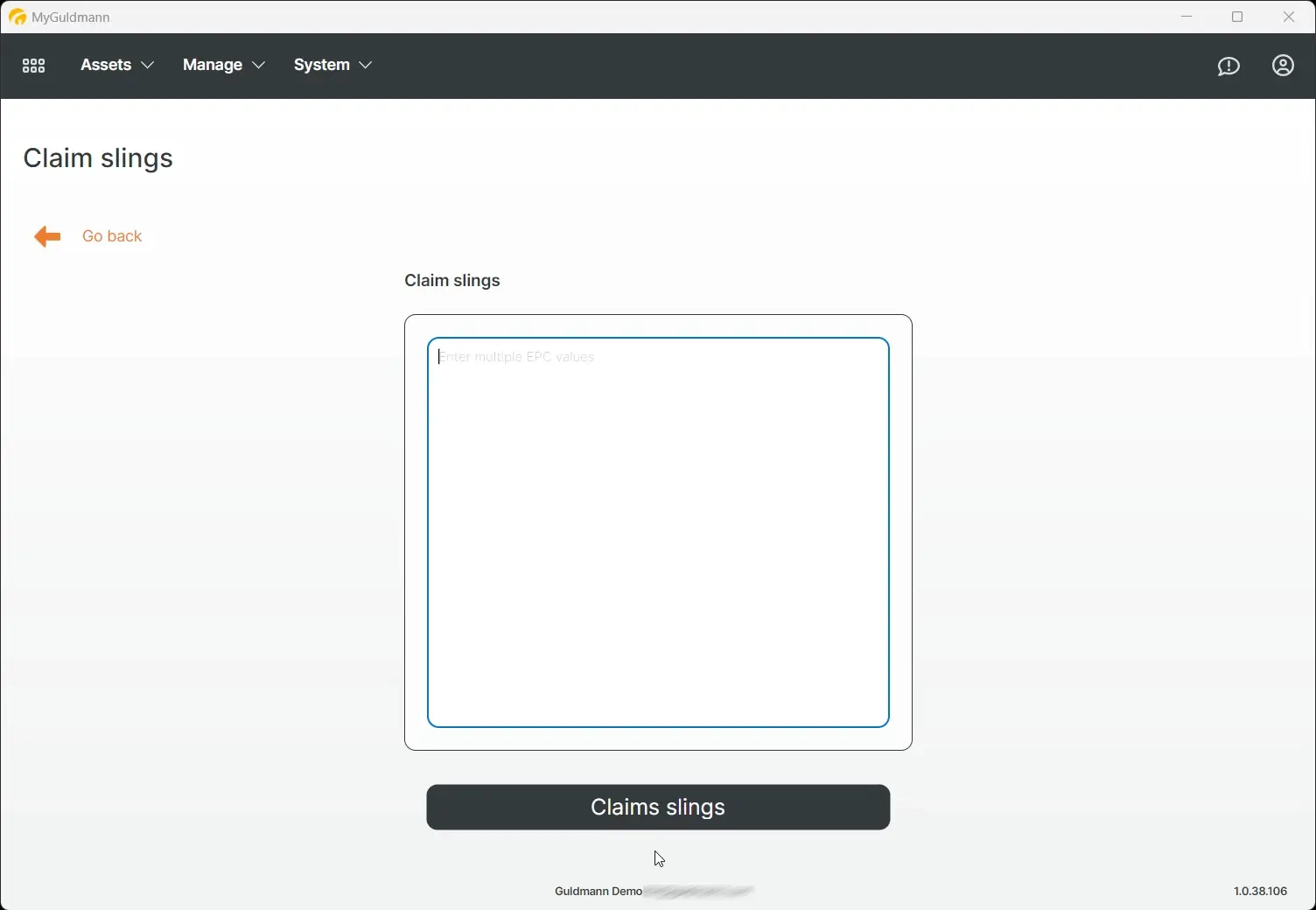1316x910 pixels.
Task: Expand the System dropdown chevron
Action: 366,66
